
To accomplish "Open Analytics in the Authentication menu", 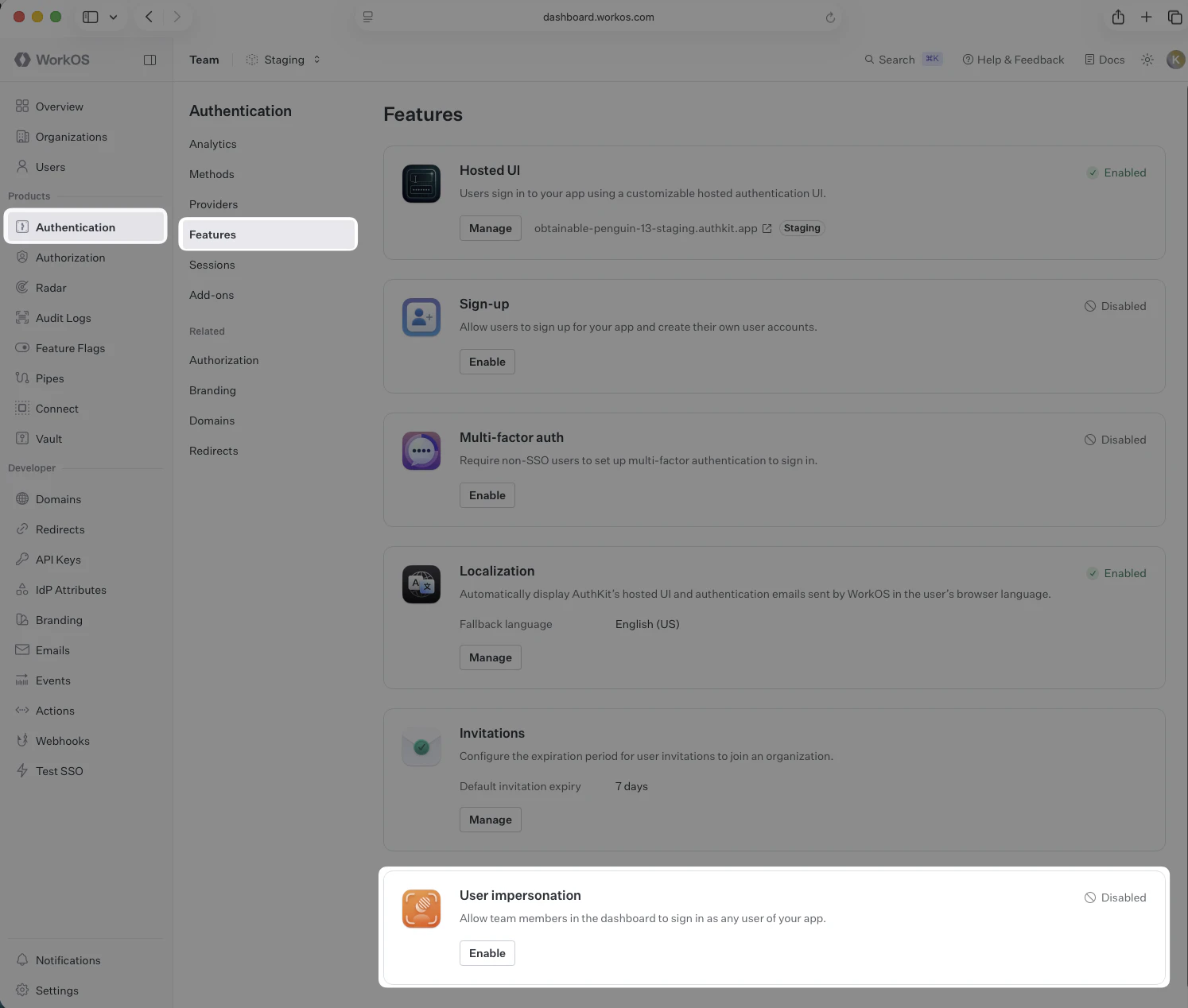I will 213,144.
